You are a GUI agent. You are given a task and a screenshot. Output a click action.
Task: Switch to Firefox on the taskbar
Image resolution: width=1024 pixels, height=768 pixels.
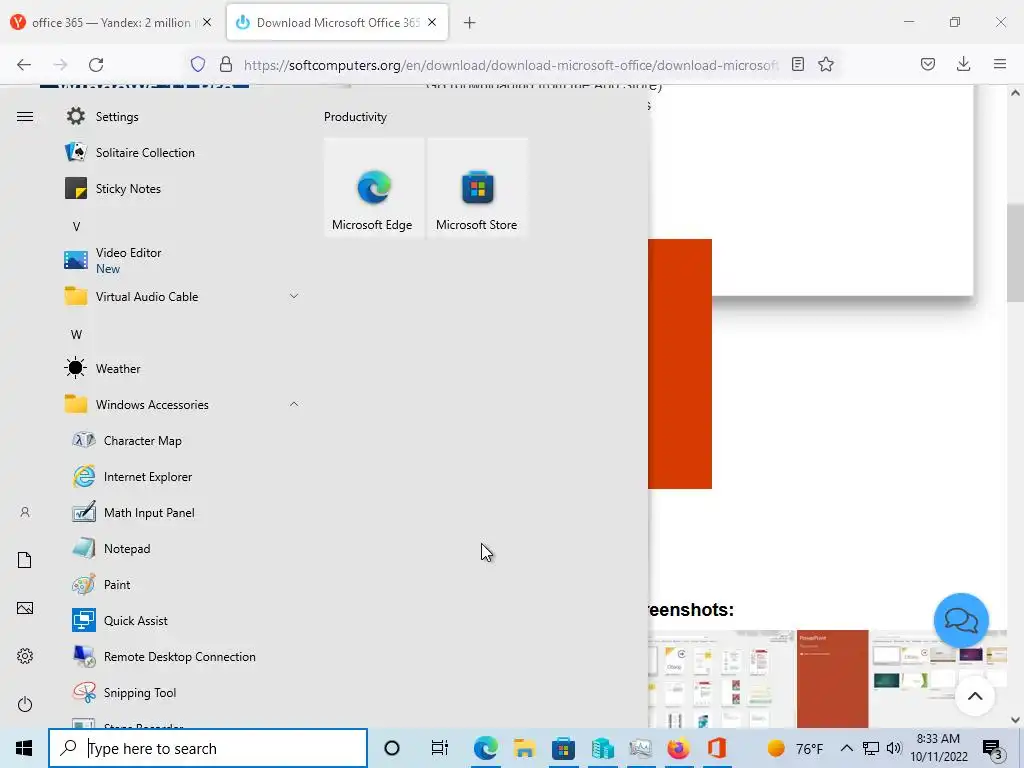click(679, 748)
